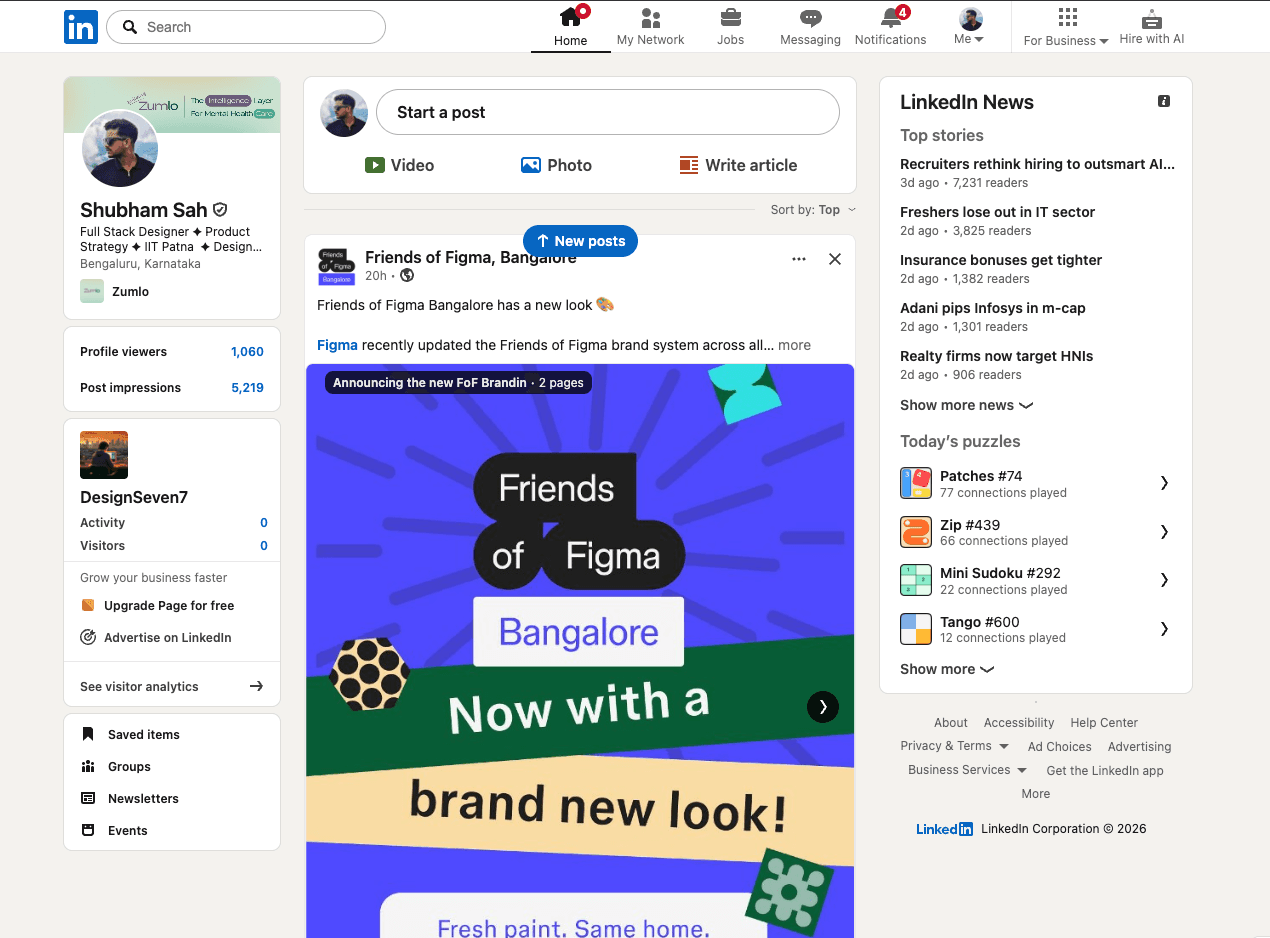Open Recruiters rethink hiring story
The image size is (1270, 938).
pyautogui.click(x=1037, y=164)
